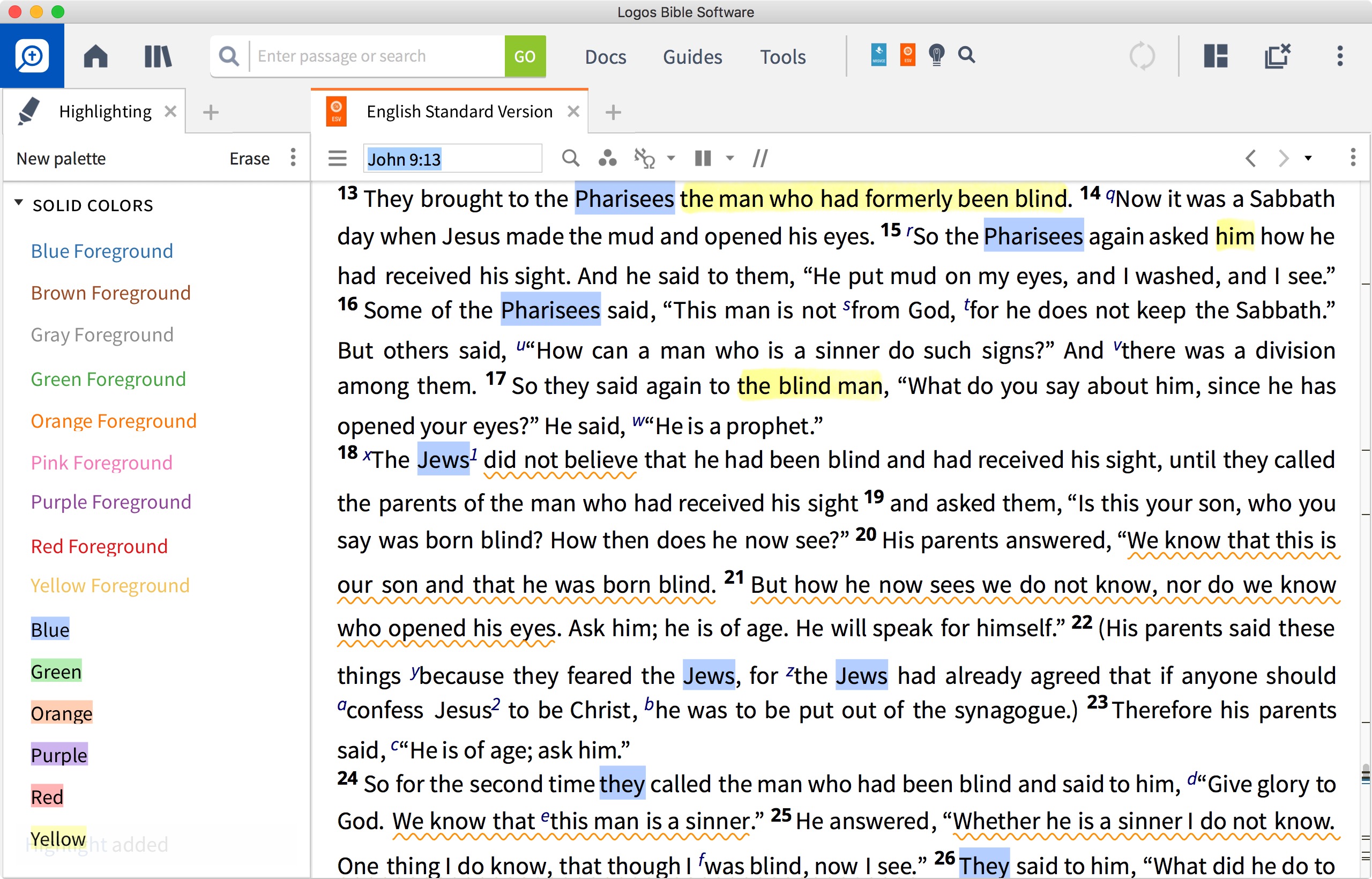The image size is (1372, 879).
Task: Click the double-slash text comparison icon
Action: [x=760, y=158]
